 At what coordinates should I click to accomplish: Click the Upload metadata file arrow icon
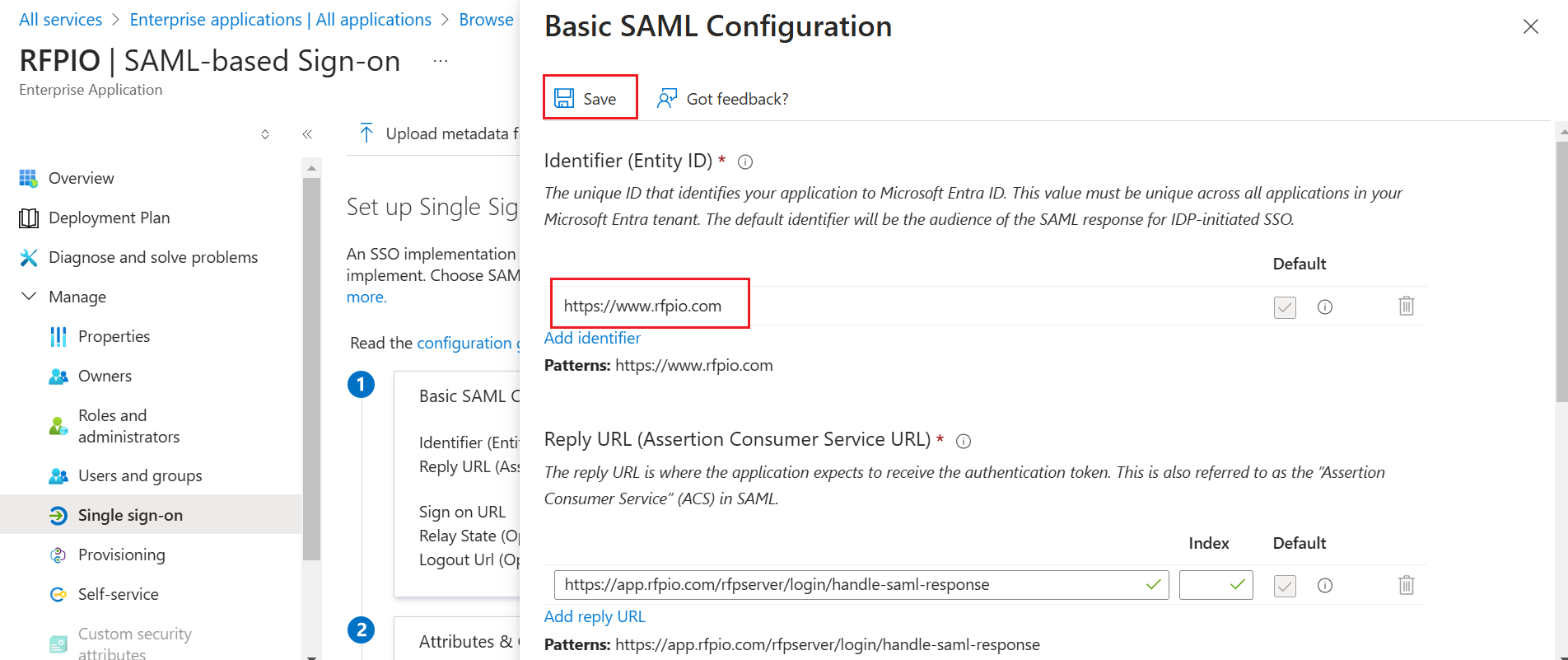[366, 133]
